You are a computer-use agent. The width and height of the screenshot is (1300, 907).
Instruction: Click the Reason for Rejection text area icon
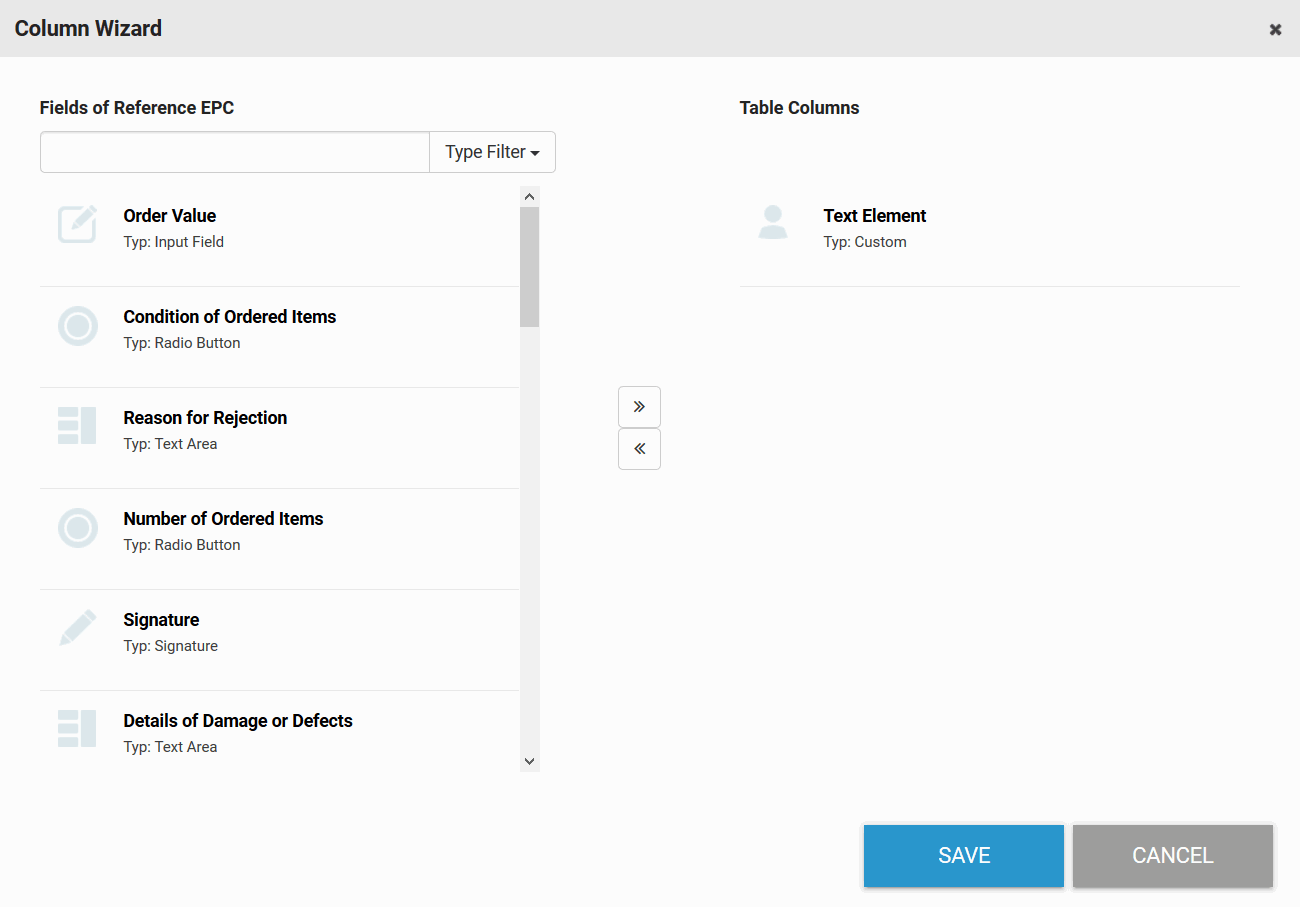[77, 427]
